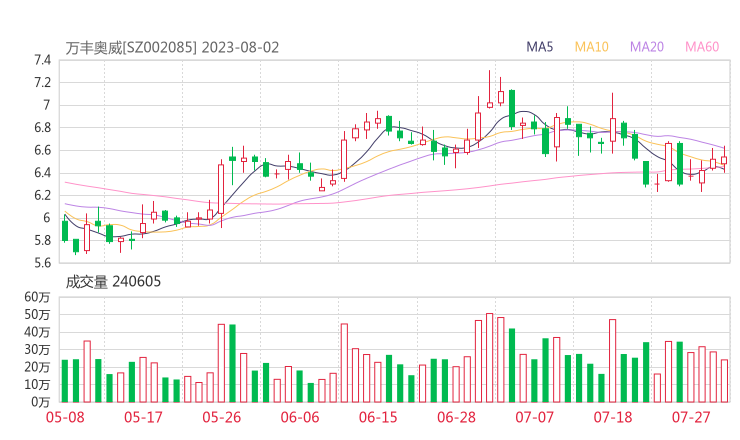Click the 60万 volume axis label

(37, 297)
